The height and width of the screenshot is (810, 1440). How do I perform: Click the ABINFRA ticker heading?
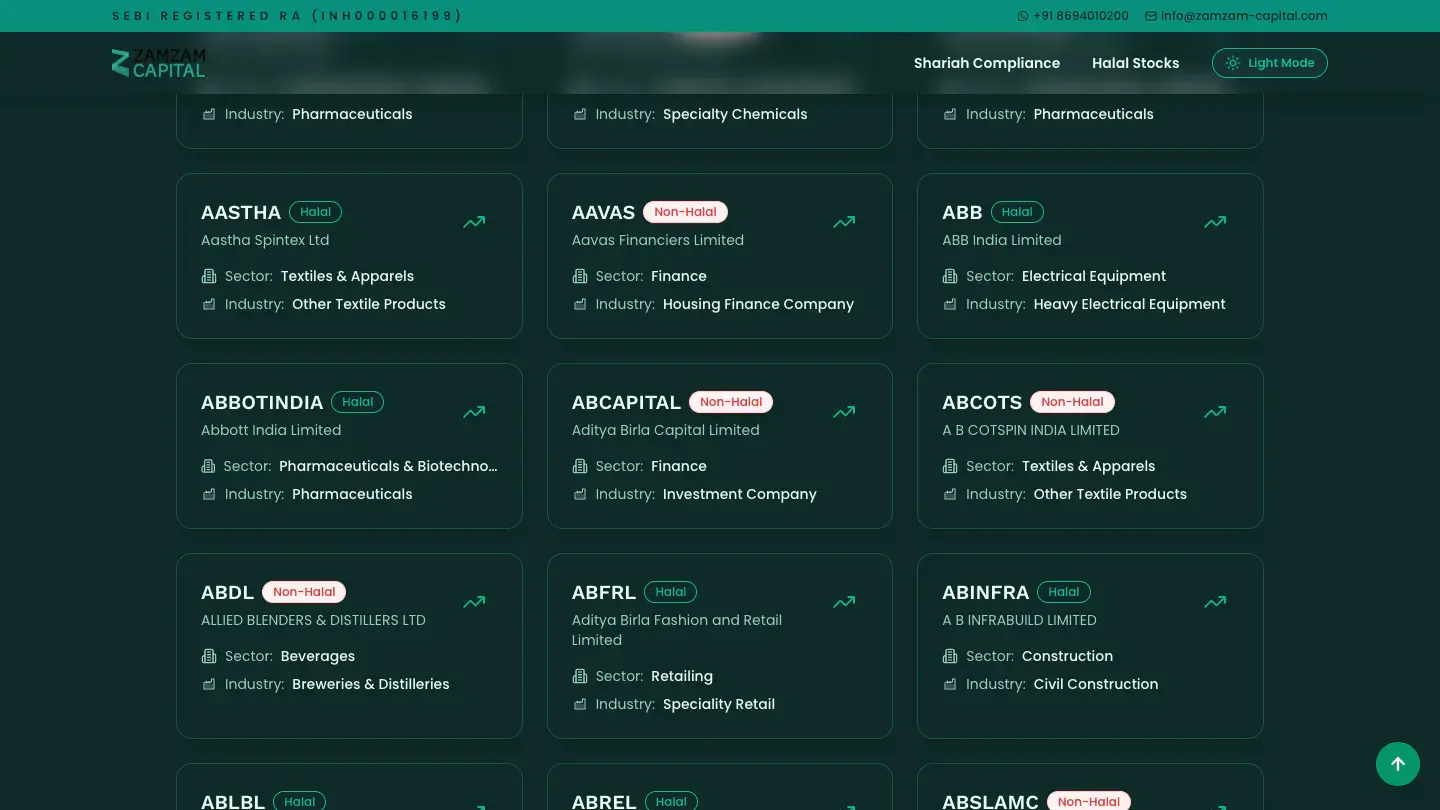pos(986,592)
